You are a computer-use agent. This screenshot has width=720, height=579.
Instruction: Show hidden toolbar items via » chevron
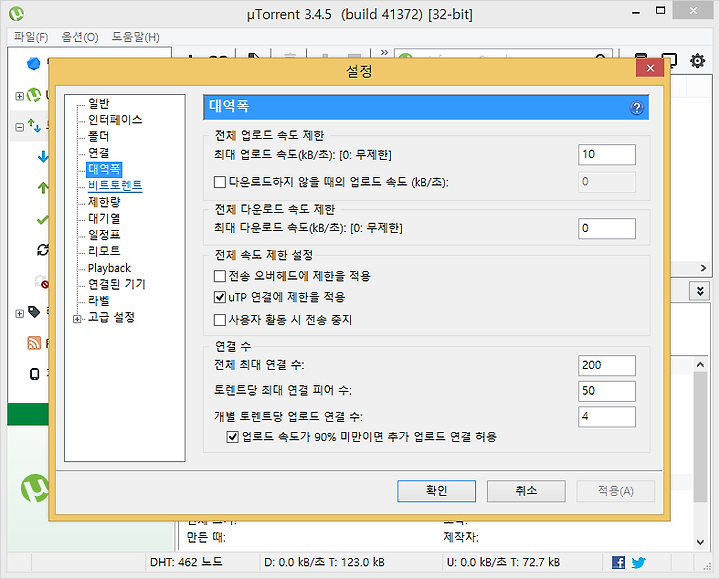tap(384, 52)
